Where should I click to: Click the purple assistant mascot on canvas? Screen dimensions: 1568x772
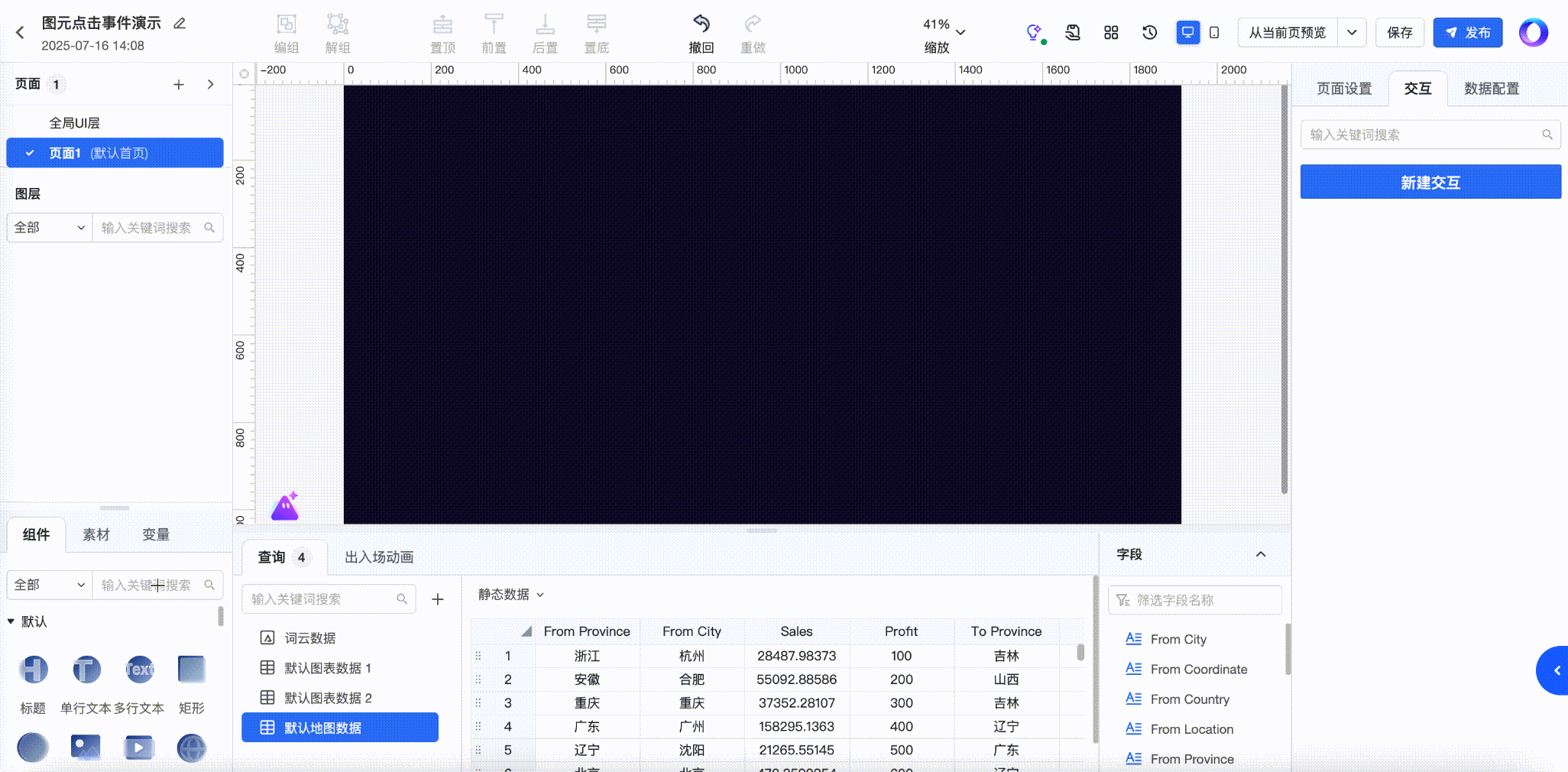285,506
